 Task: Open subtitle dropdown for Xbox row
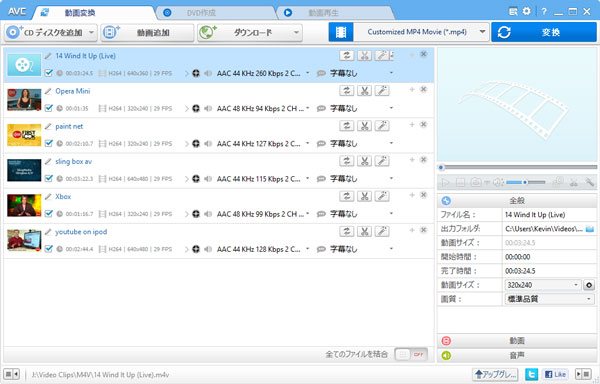(x=391, y=213)
